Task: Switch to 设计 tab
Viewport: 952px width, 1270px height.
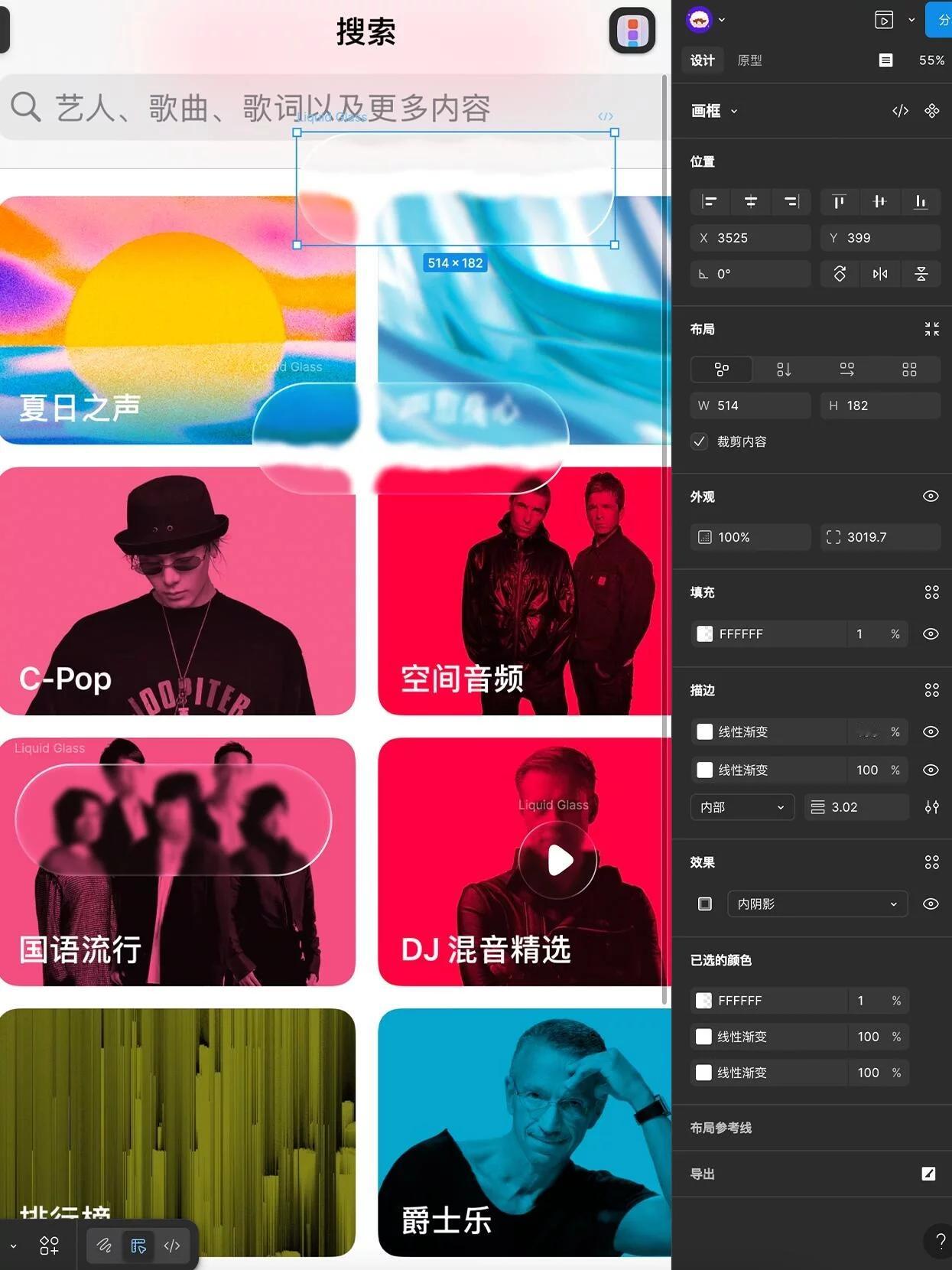Action: coord(703,60)
